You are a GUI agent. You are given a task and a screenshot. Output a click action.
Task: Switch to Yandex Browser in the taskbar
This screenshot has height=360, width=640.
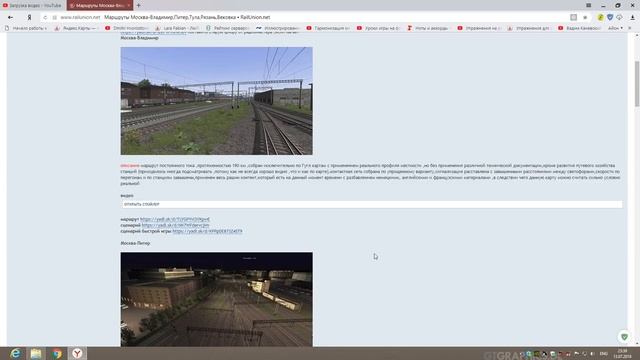coord(77,353)
